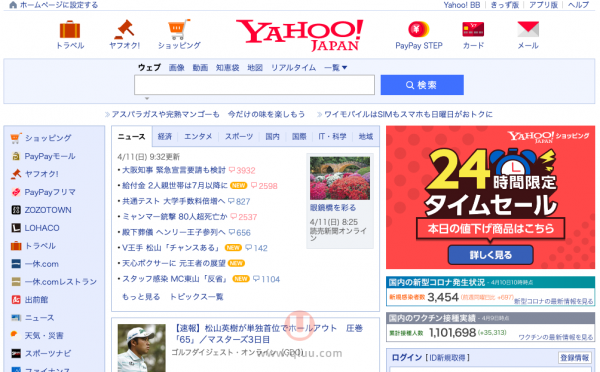Open sidebar 出前館 icon
This screenshot has width=600, height=372.
tap(16, 300)
